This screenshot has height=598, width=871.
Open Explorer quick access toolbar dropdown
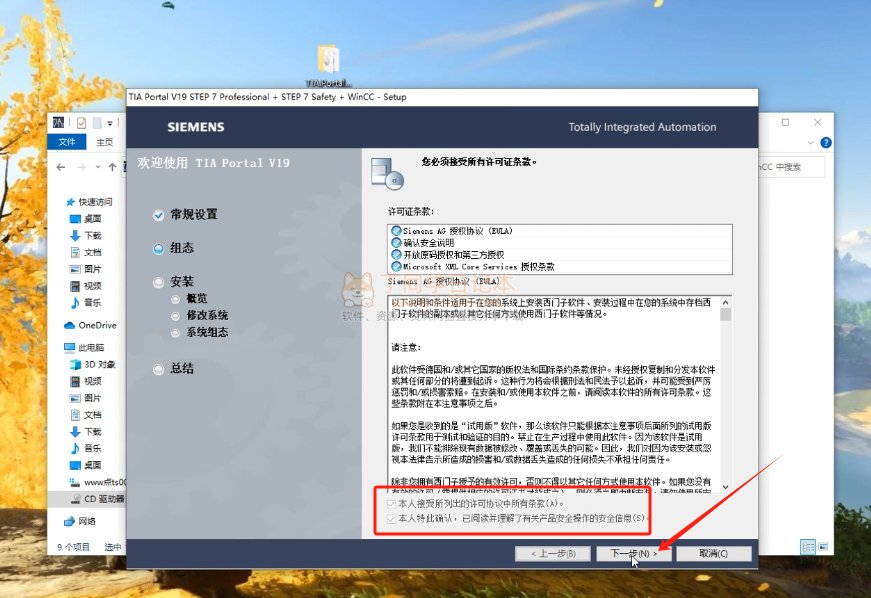click(x=110, y=123)
